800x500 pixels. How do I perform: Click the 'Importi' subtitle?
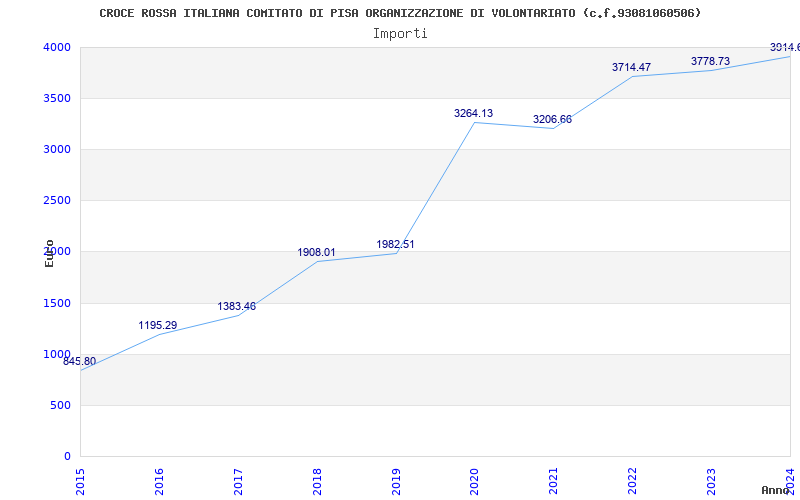coord(400,34)
